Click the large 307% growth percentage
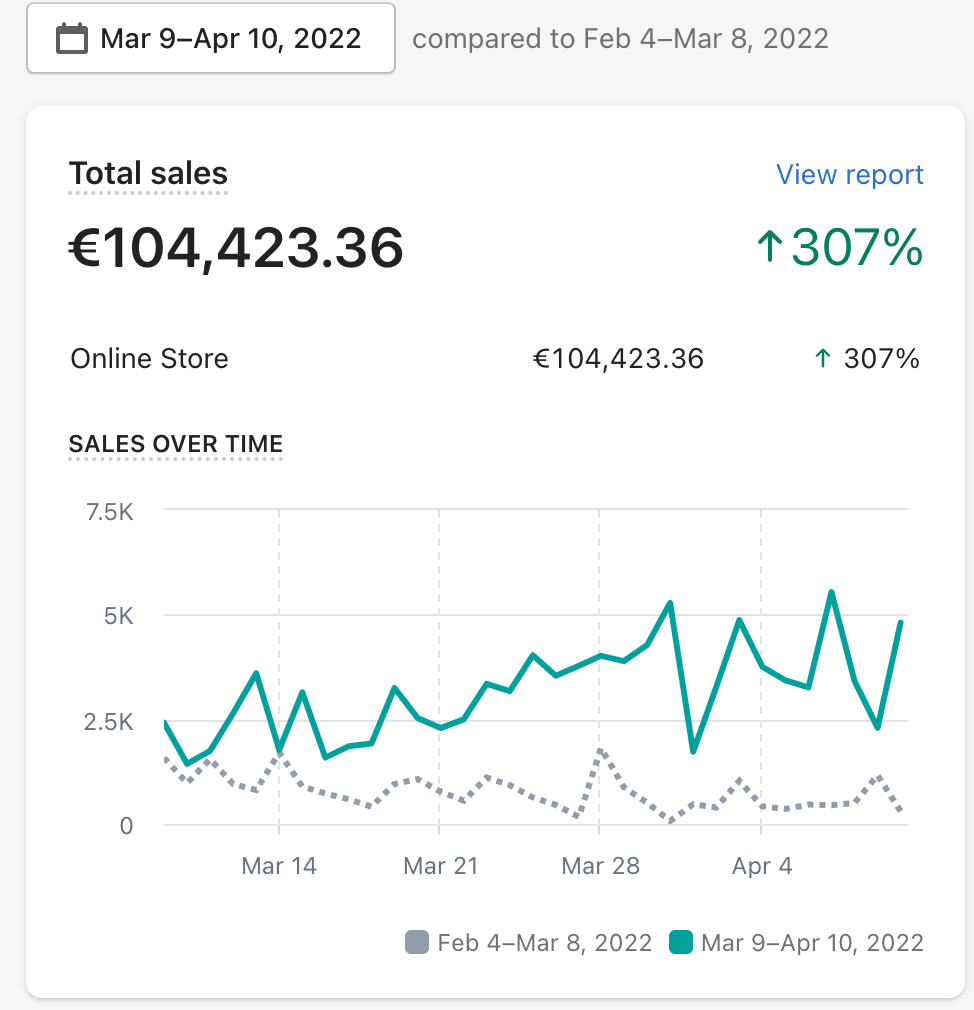The image size is (974, 1010). pos(857,247)
